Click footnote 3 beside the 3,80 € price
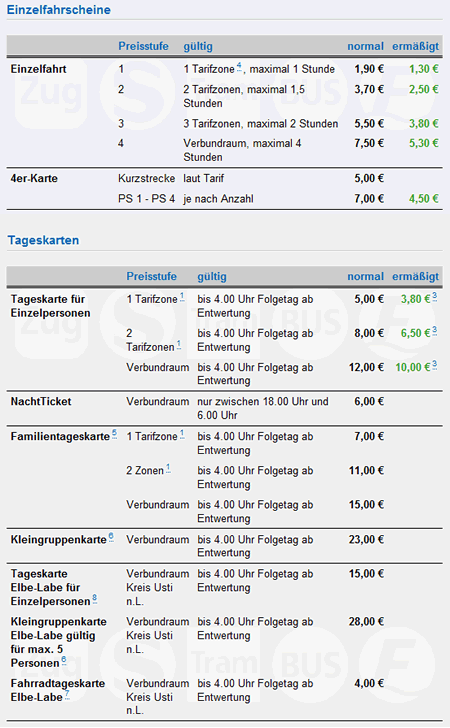The height and width of the screenshot is (728, 450). tap(435, 297)
